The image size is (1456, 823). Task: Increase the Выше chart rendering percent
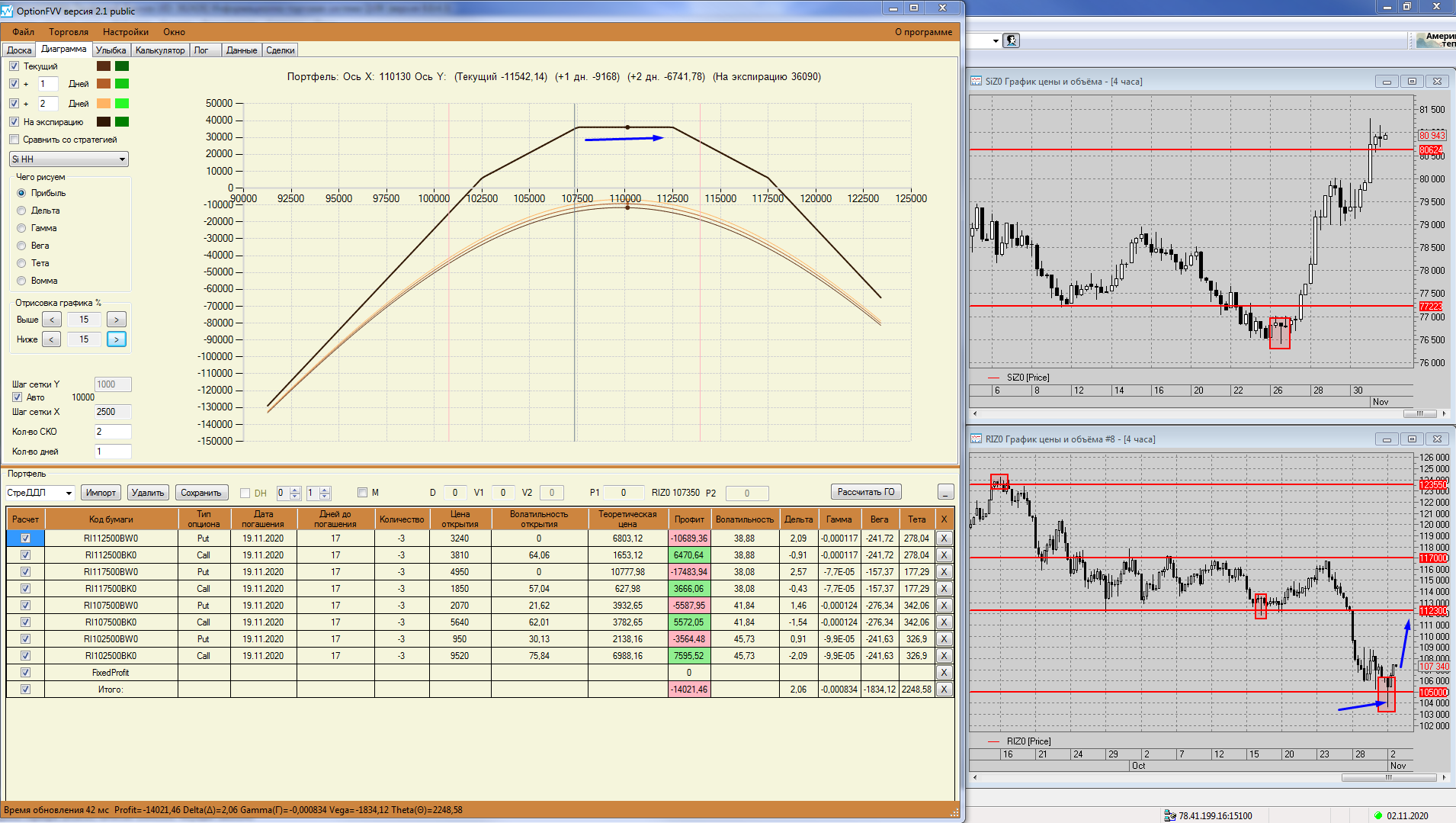117,320
